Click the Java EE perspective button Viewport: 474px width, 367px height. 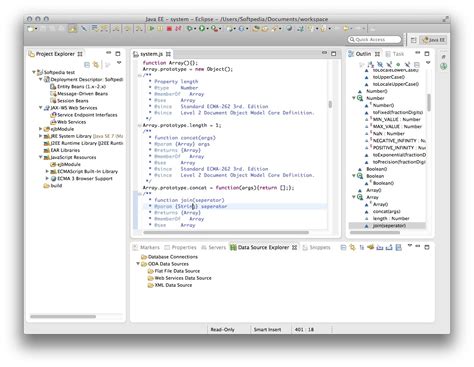(x=433, y=40)
